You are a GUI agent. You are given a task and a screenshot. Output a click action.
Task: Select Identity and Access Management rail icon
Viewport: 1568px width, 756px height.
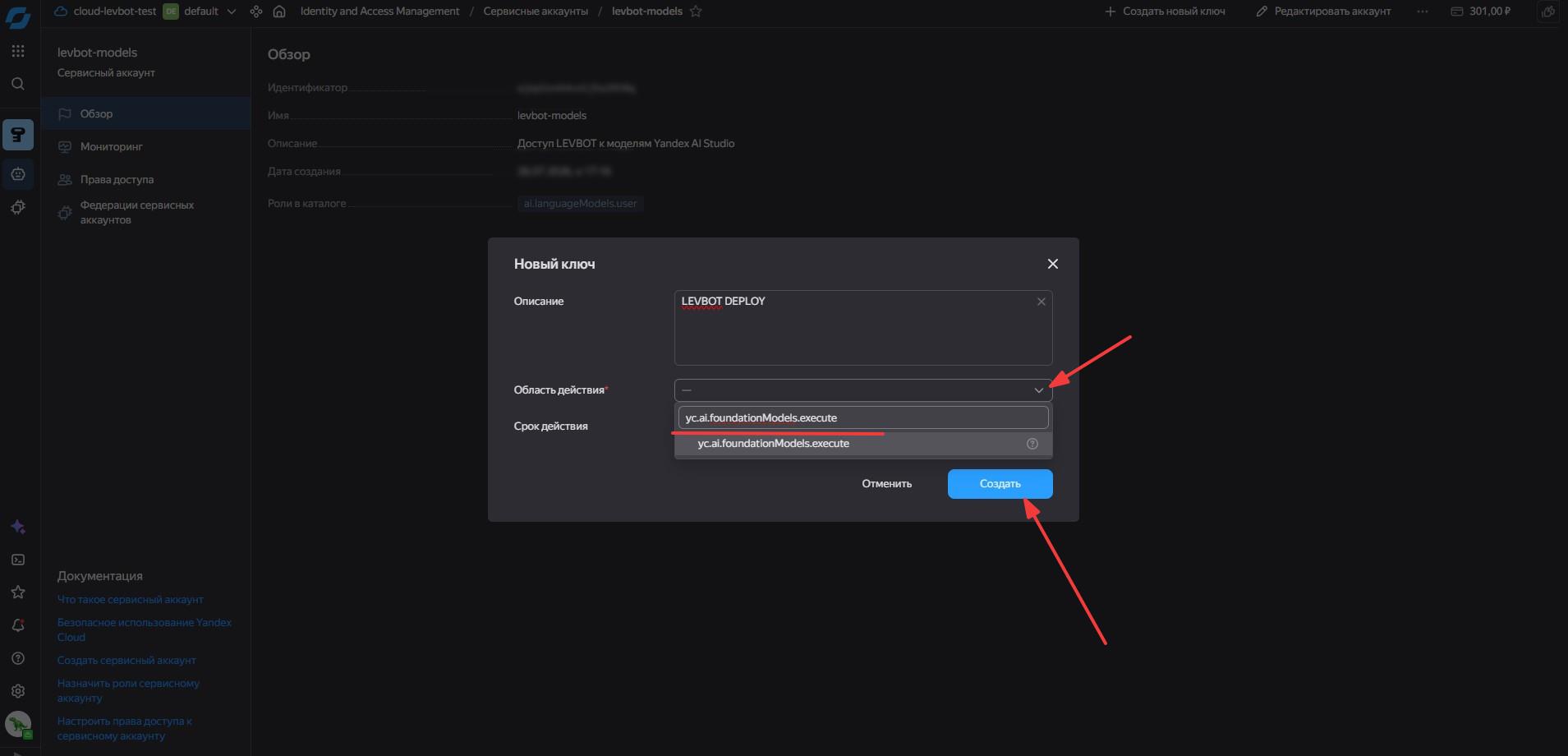pyautogui.click(x=18, y=135)
